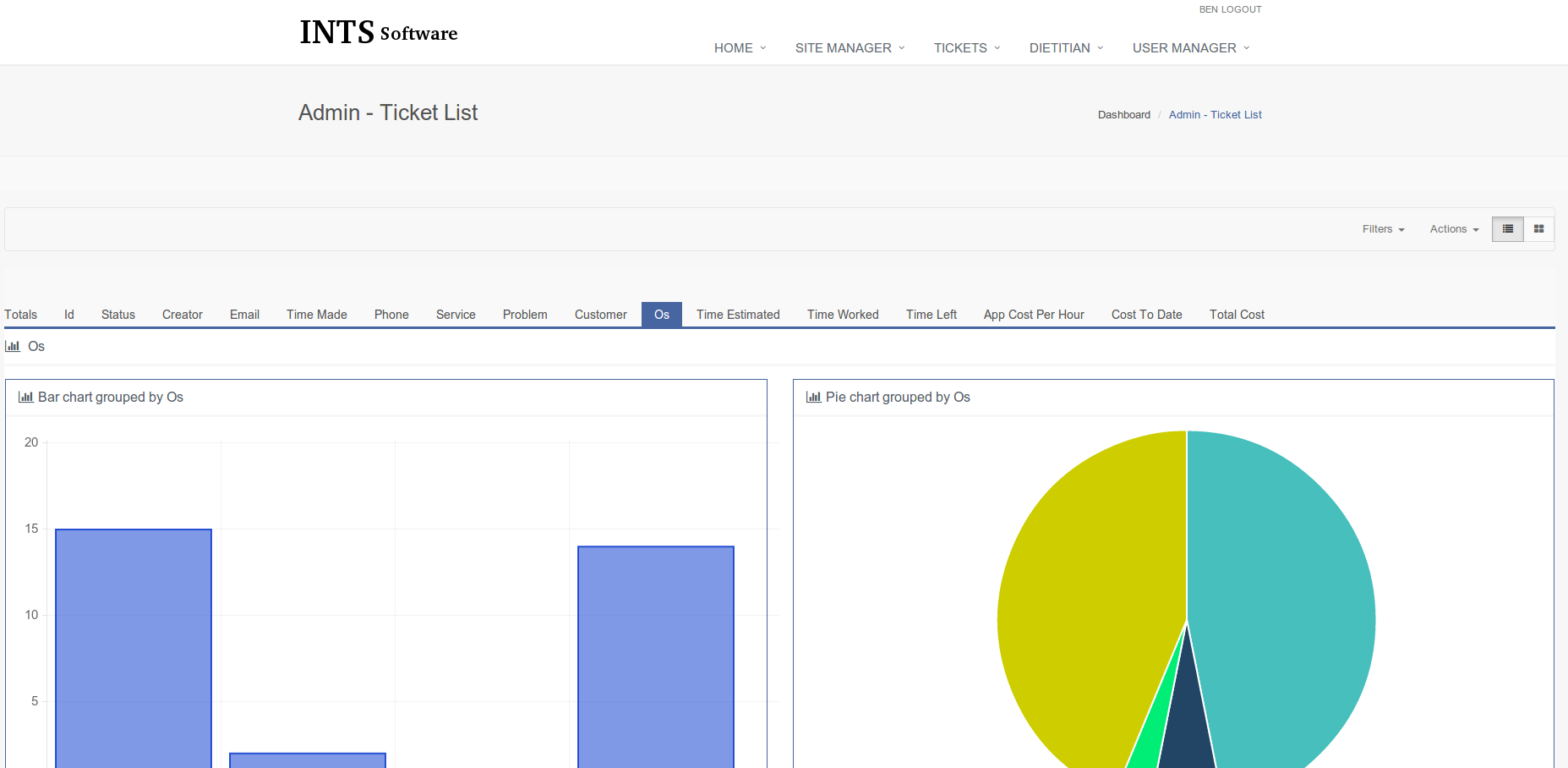The image size is (1568, 768).
Task: Click the tallest bar in the bar chart
Action: [133, 643]
